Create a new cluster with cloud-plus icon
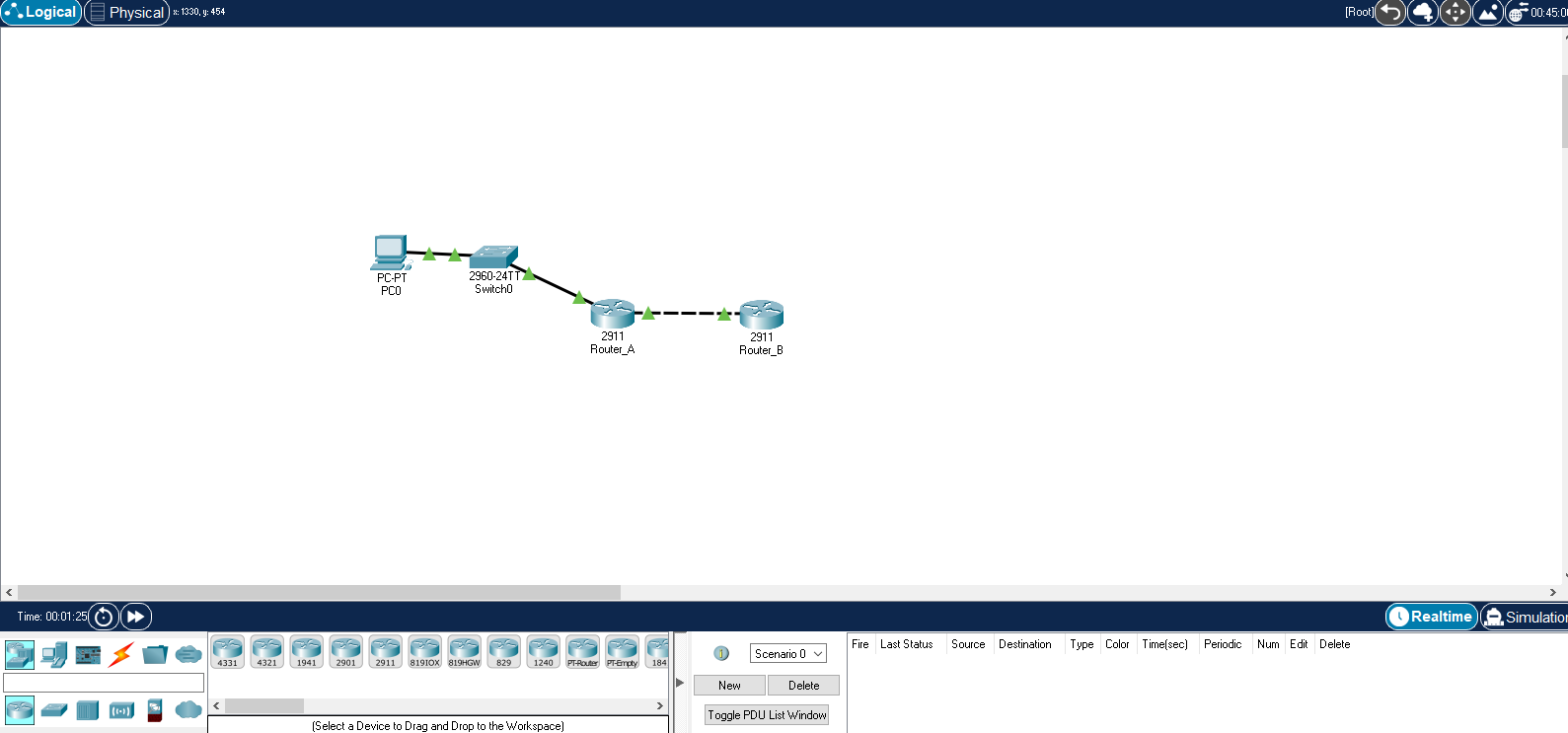Image resolution: width=1568 pixels, height=733 pixels. (1423, 12)
